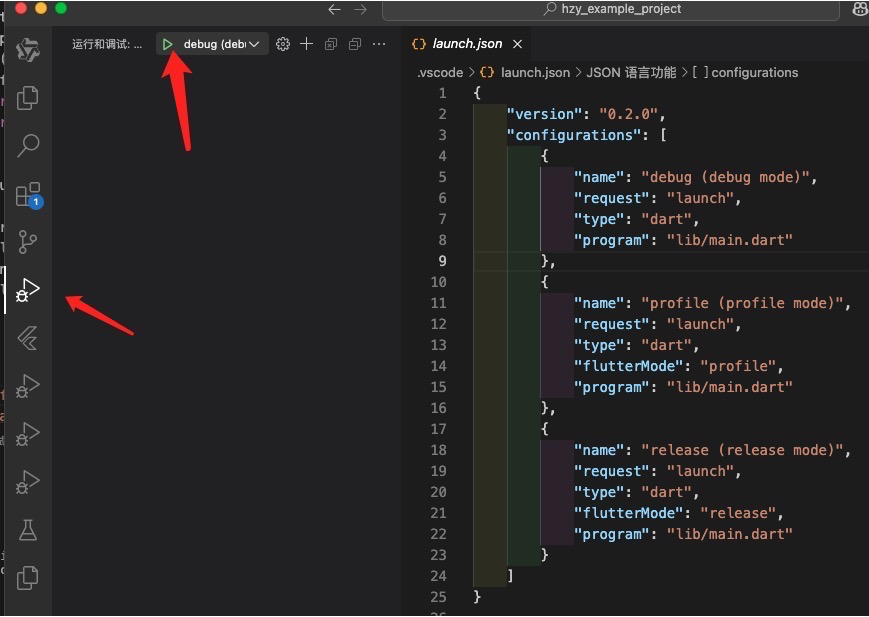The image size is (869, 617).
Task: Open the Flutter sidebar icon
Action: click(x=28, y=338)
